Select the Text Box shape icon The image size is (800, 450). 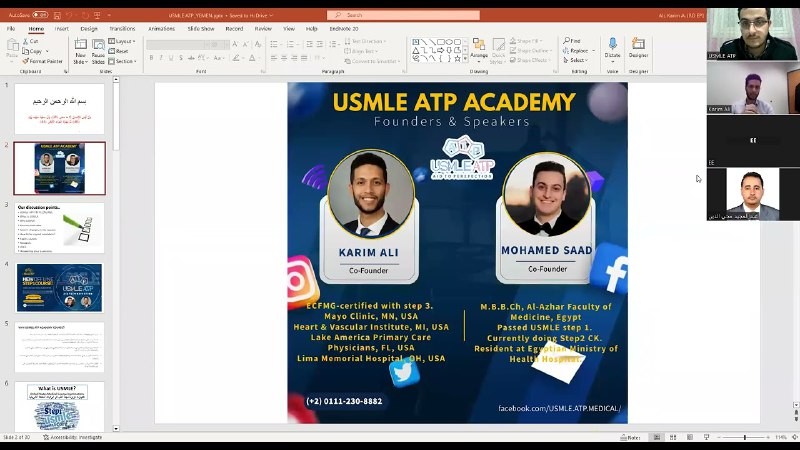click(416, 42)
